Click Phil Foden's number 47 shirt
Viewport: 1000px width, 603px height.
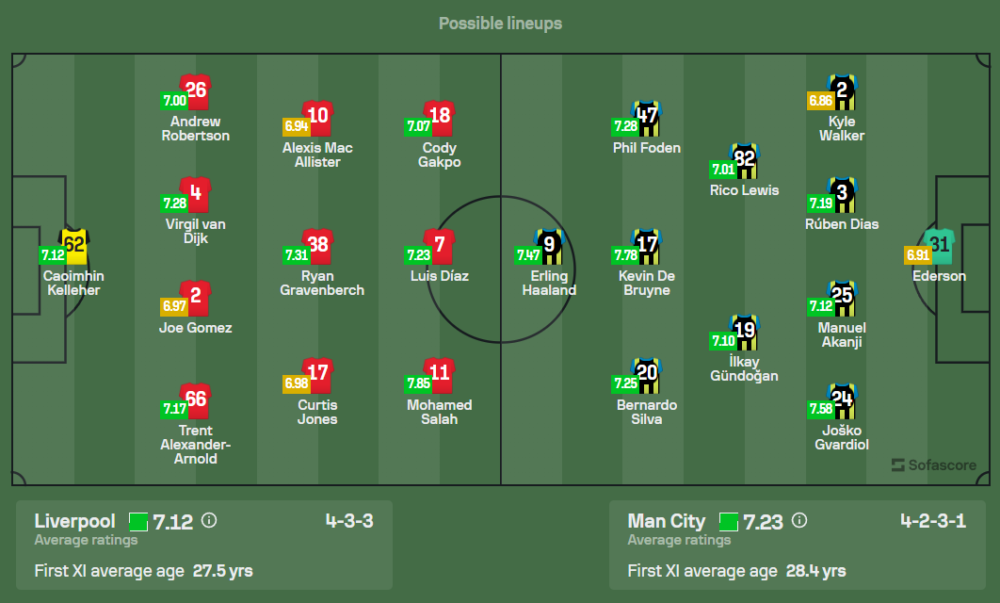pyautogui.click(x=647, y=115)
